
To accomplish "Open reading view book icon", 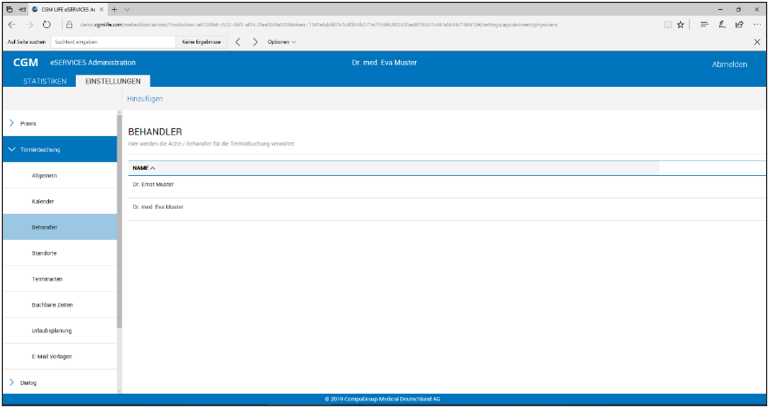I will click(667, 25).
